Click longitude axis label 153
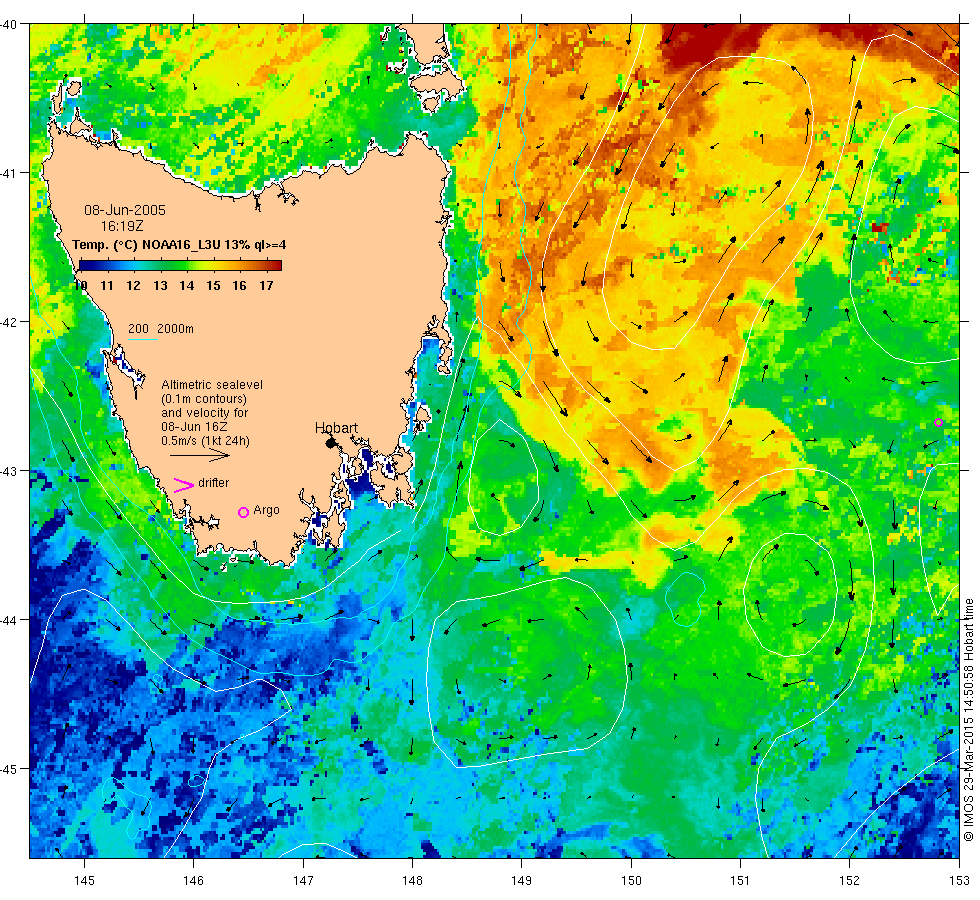The image size is (980, 900). click(958, 881)
